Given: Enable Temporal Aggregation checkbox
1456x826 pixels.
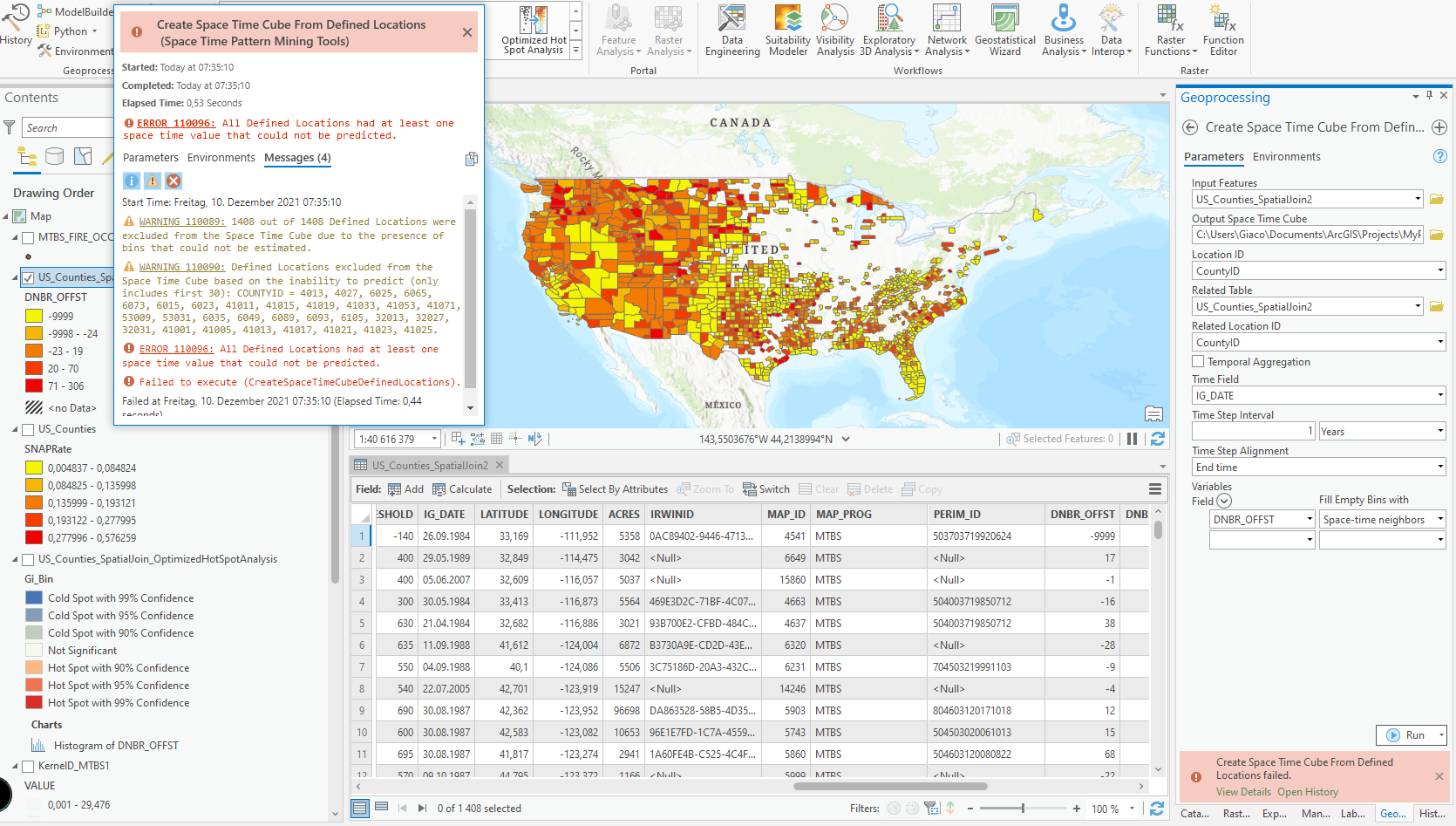Looking at the screenshot, I should point(1198,361).
